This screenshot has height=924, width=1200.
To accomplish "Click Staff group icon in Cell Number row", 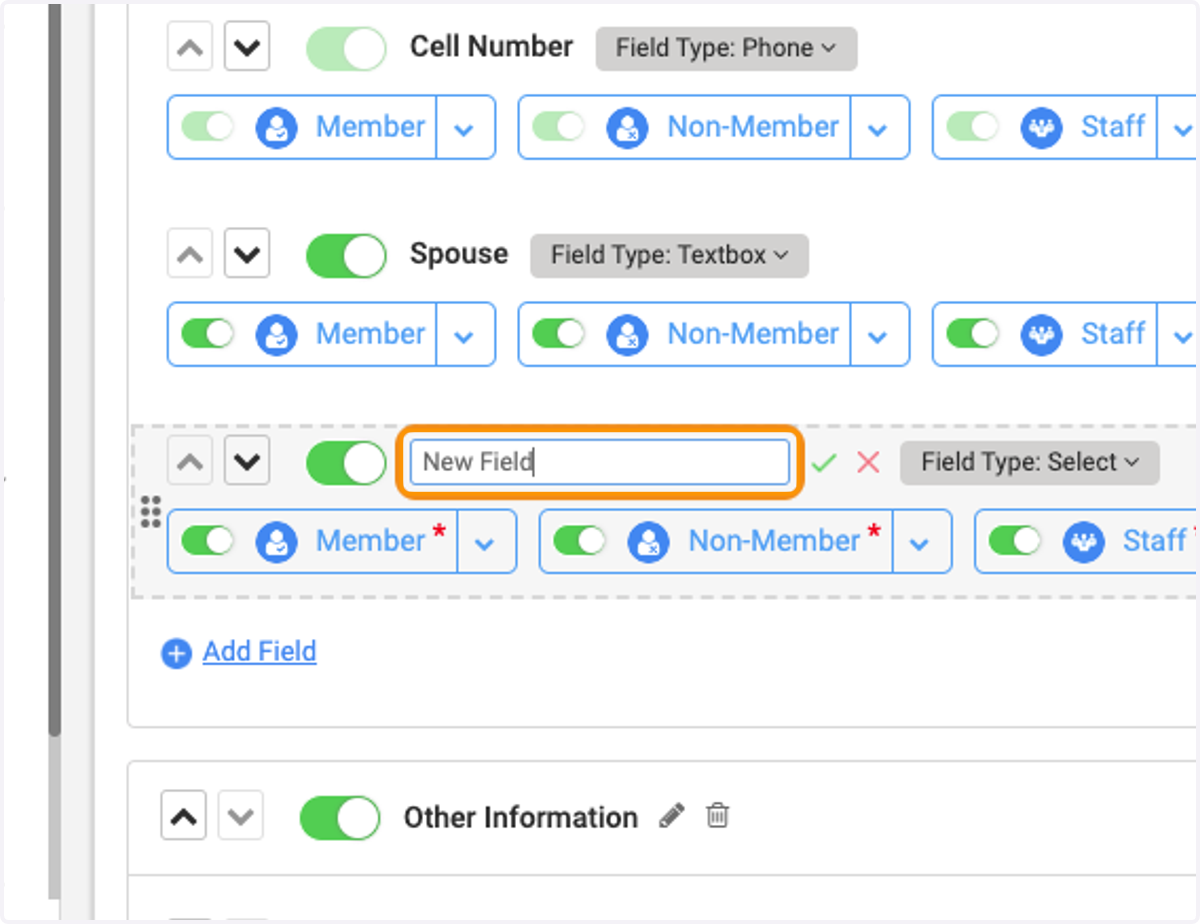I will (1041, 128).
